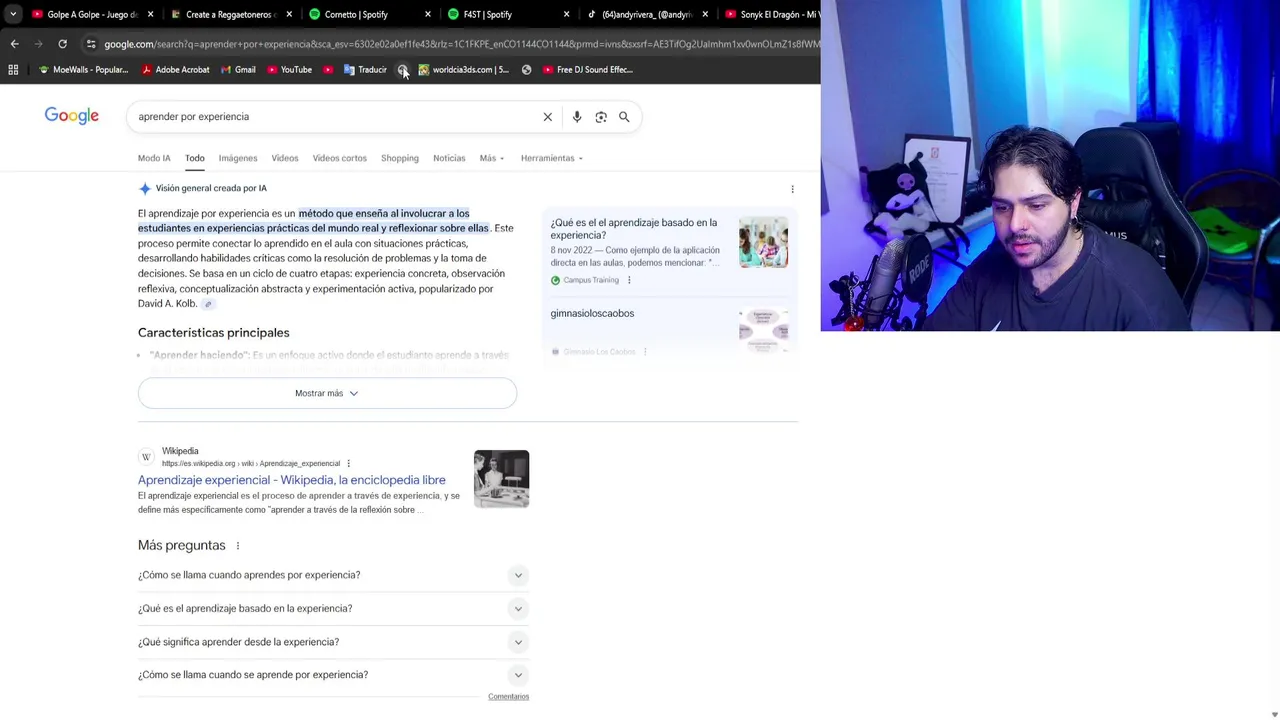
Task: Expand '¿Qué es el aprendizaje basado en la experiencia?'
Action: (x=333, y=608)
